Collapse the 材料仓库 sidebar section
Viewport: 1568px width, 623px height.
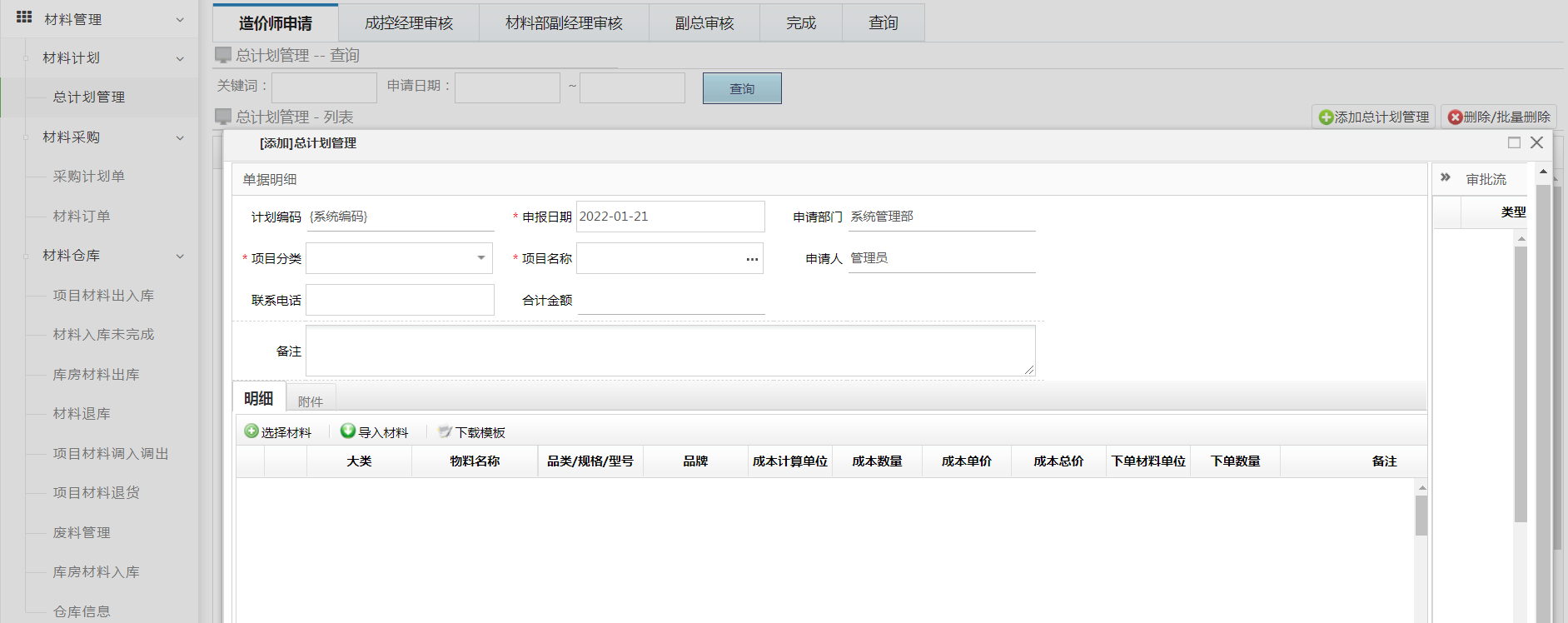click(180, 257)
